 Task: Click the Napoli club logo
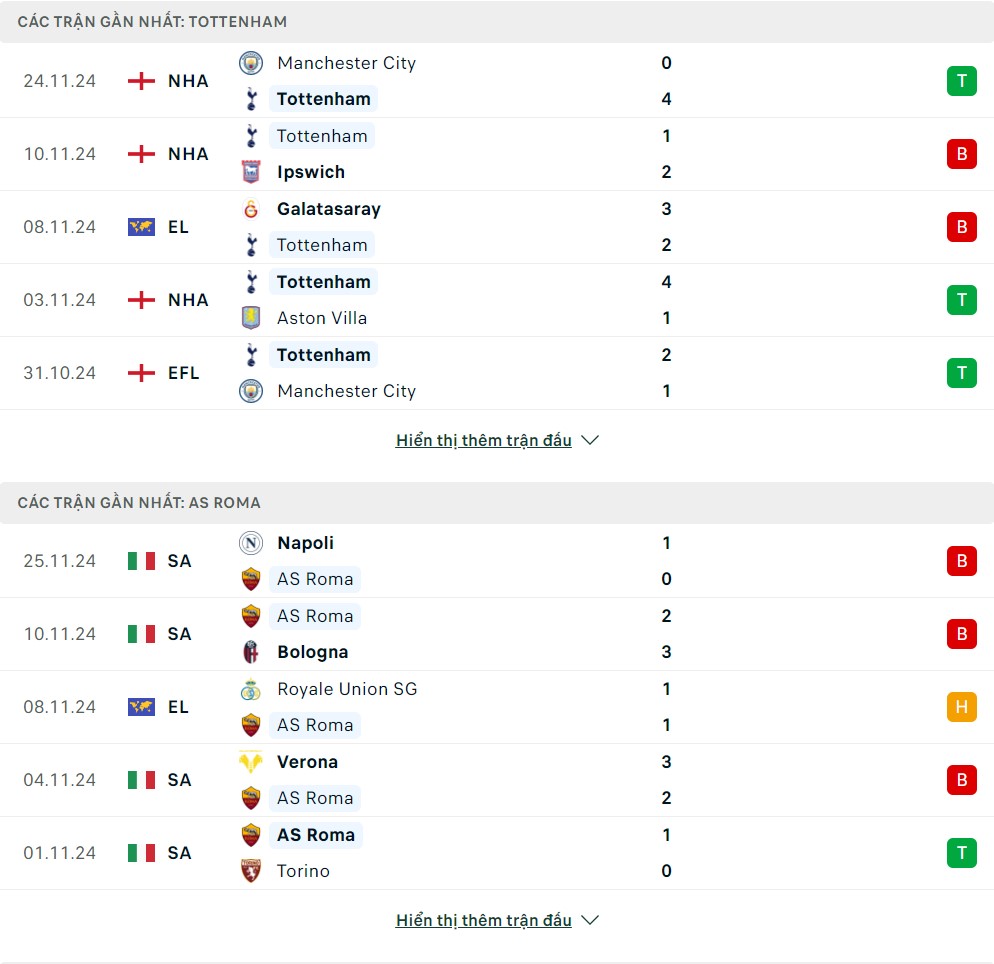pyautogui.click(x=251, y=543)
